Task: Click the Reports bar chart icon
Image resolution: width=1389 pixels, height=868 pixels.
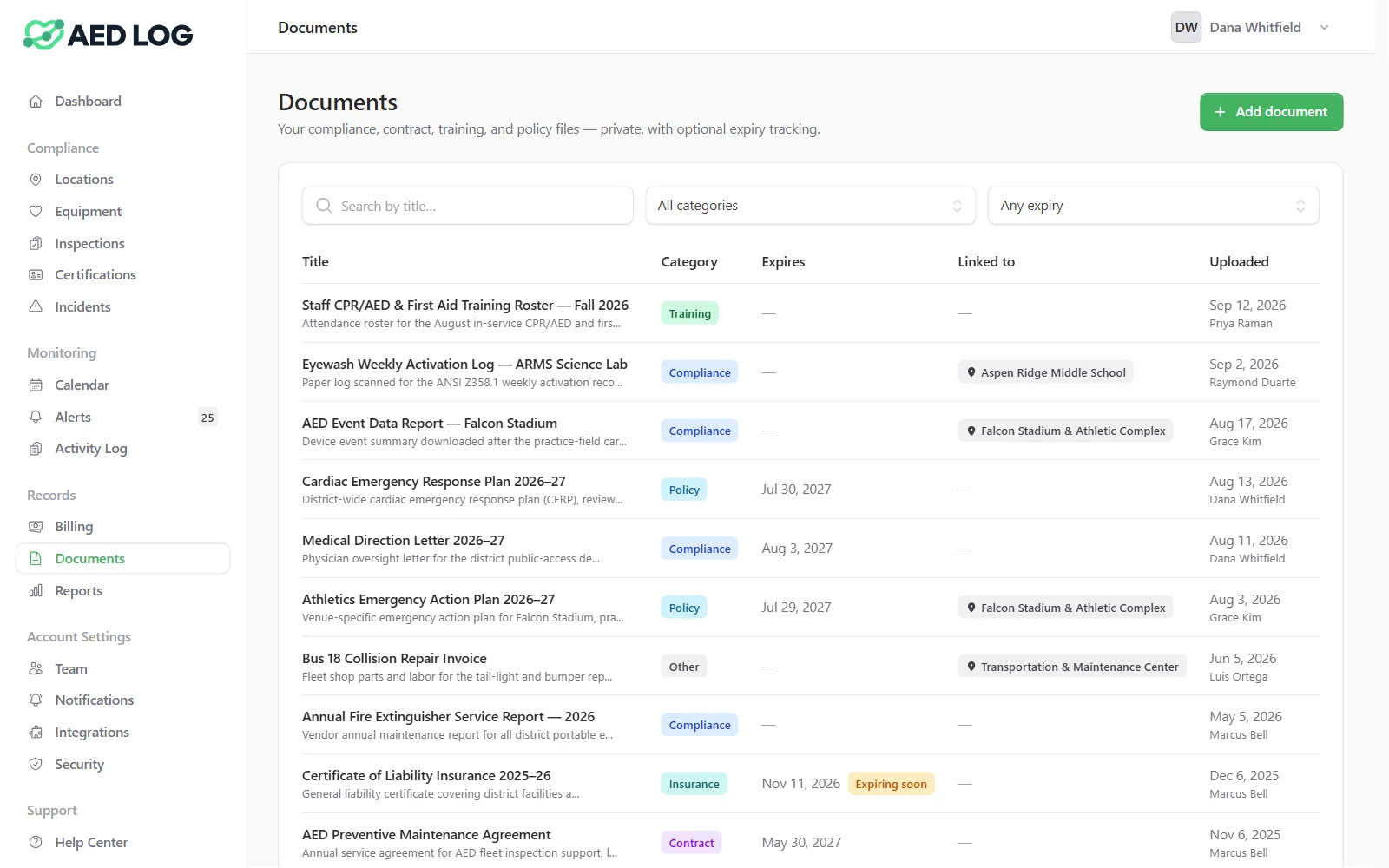Action: [36, 591]
